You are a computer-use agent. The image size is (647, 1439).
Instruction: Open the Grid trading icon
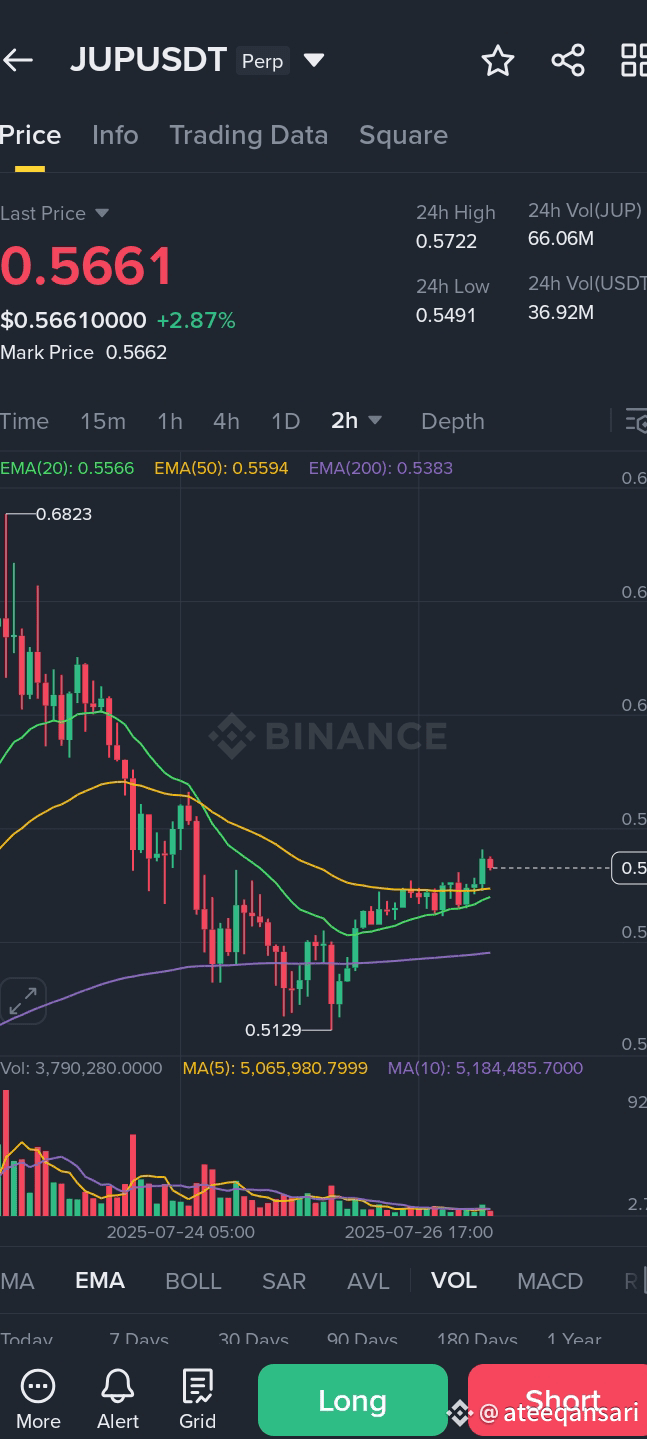[x=197, y=1399]
